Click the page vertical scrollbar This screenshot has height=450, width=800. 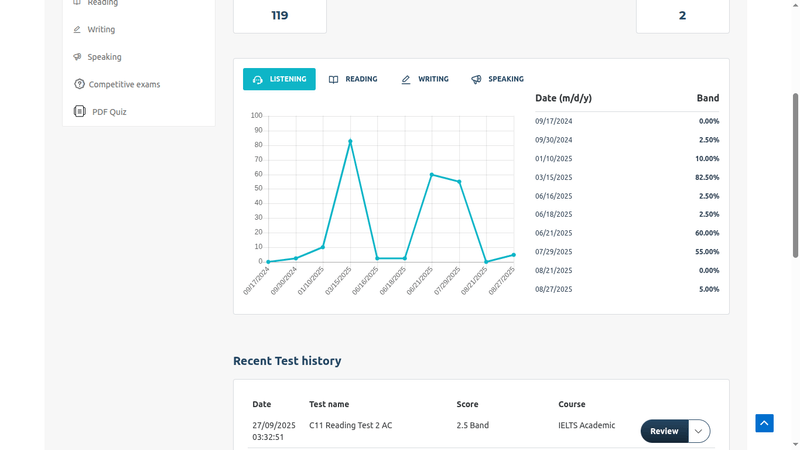795,175
